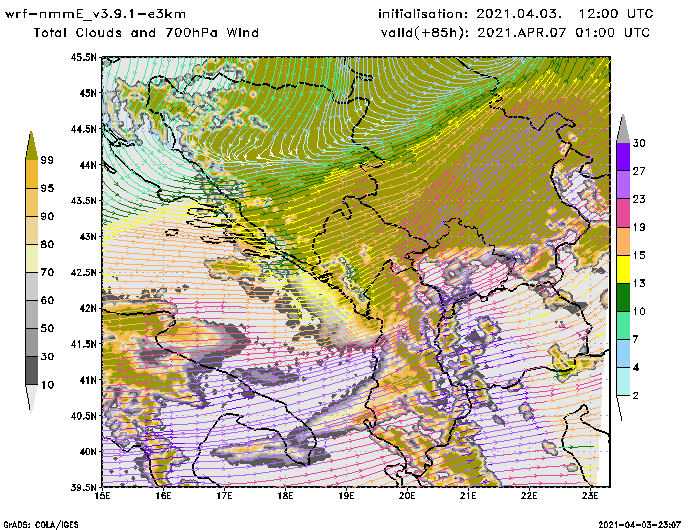This screenshot has height=530, width=700.
Task: Click the olive arrow above cloud legend
Action: pos(31,146)
